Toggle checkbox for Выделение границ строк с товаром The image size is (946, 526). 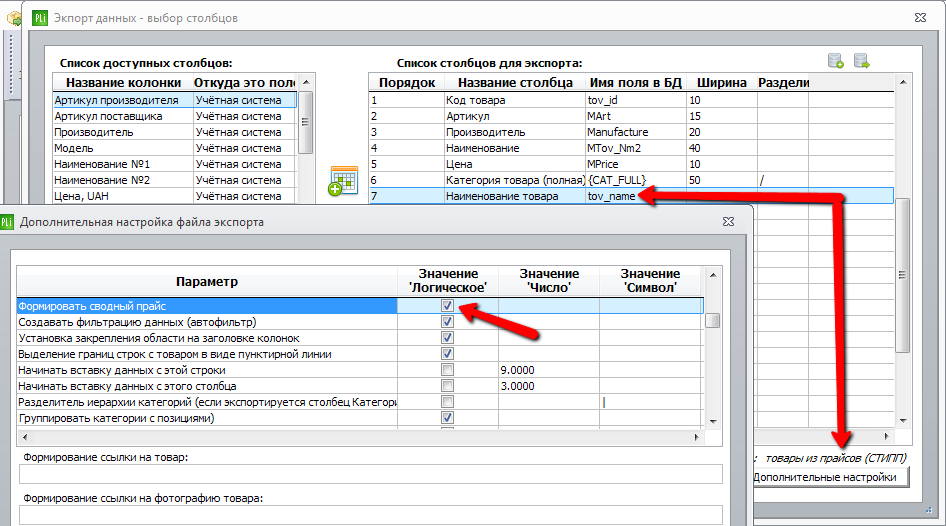[447, 354]
